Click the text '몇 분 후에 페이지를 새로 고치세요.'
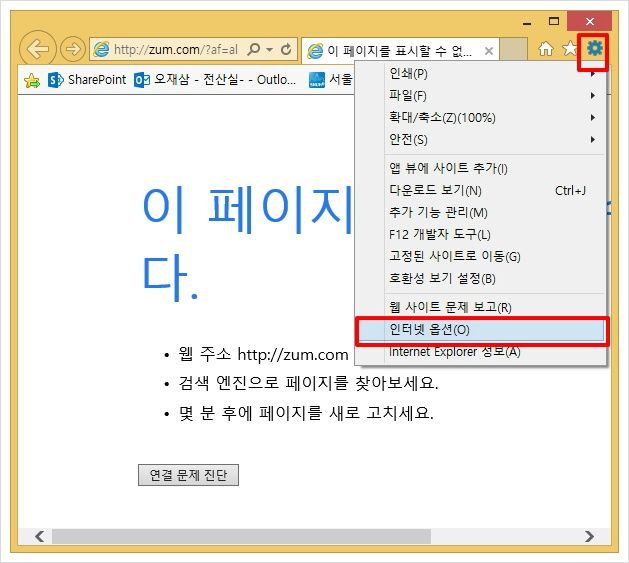Screen dimensions: 629x563 click(306, 413)
